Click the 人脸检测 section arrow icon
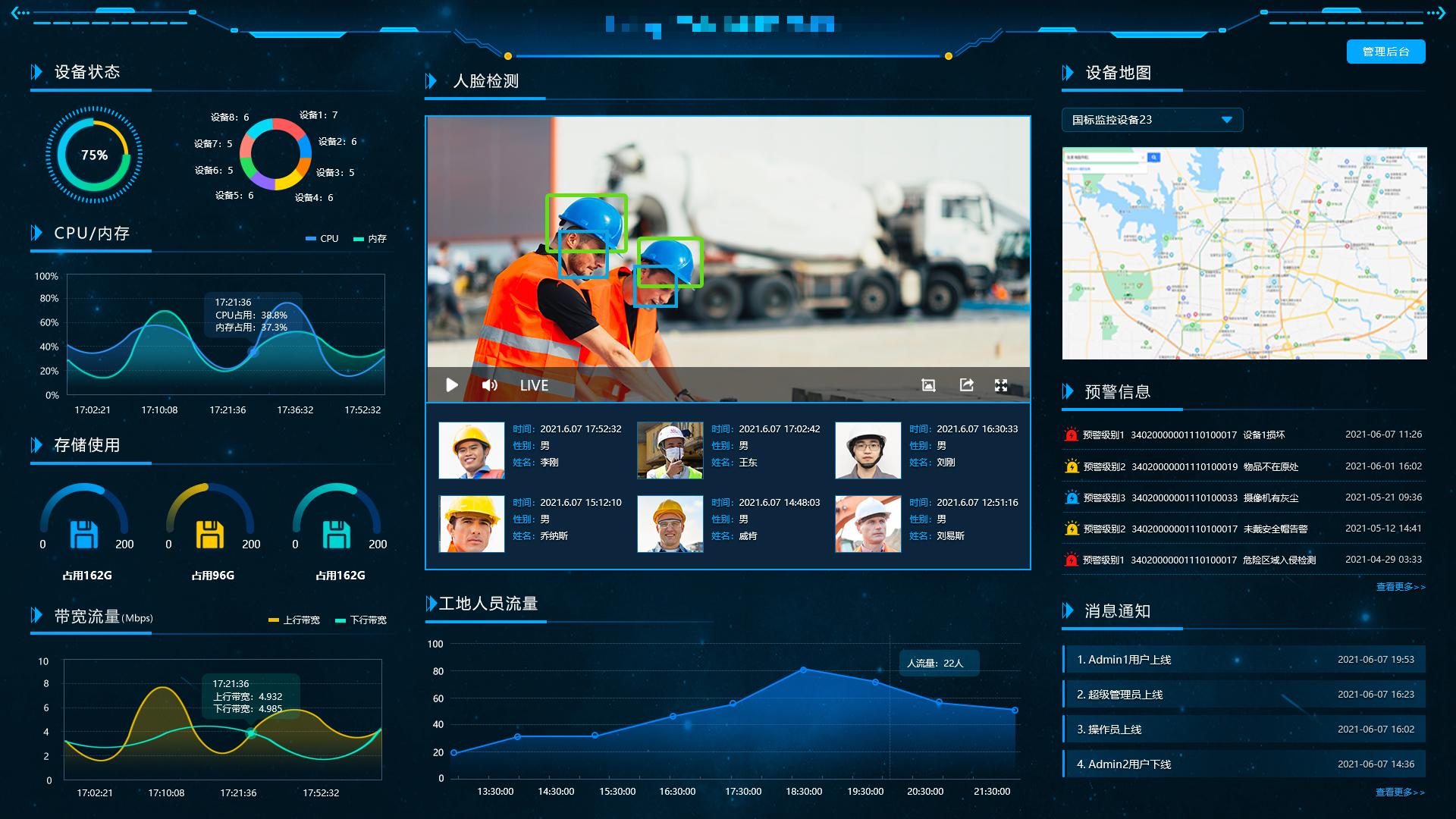The image size is (1456, 819). 431,81
